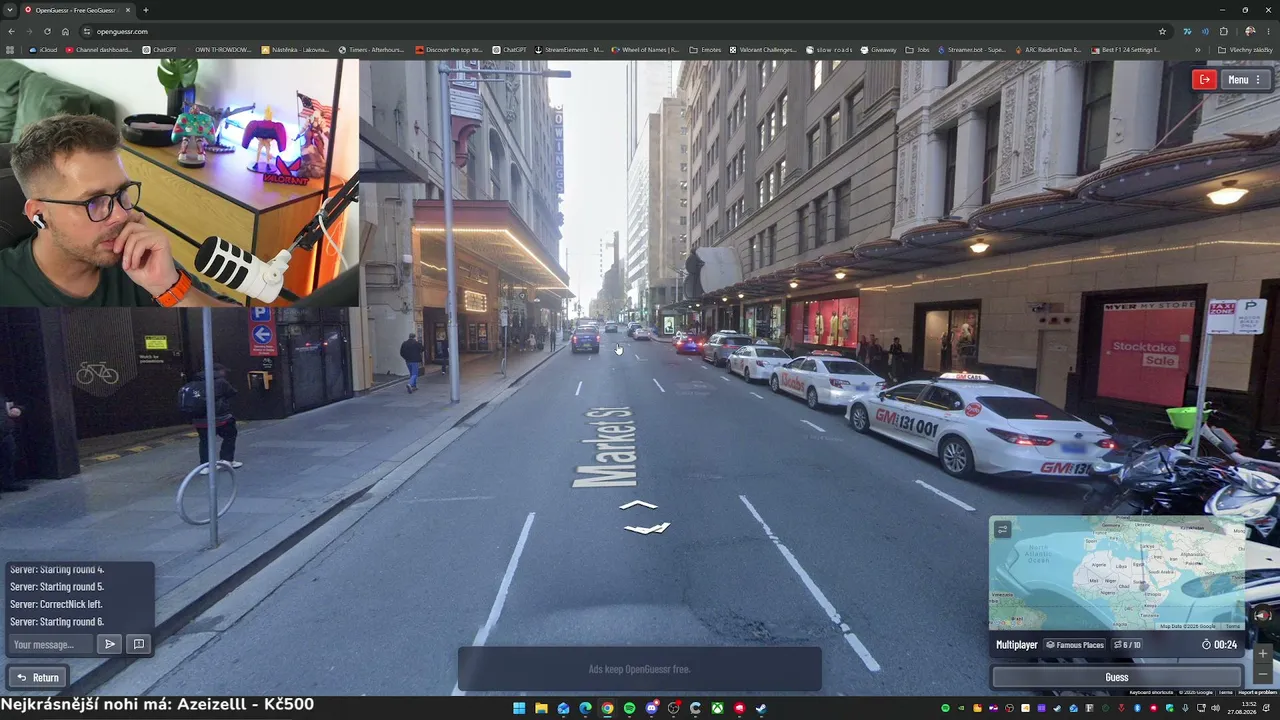Open the Wheel of Names bookmark
The width and height of the screenshot is (1280, 720).
tap(645, 49)
